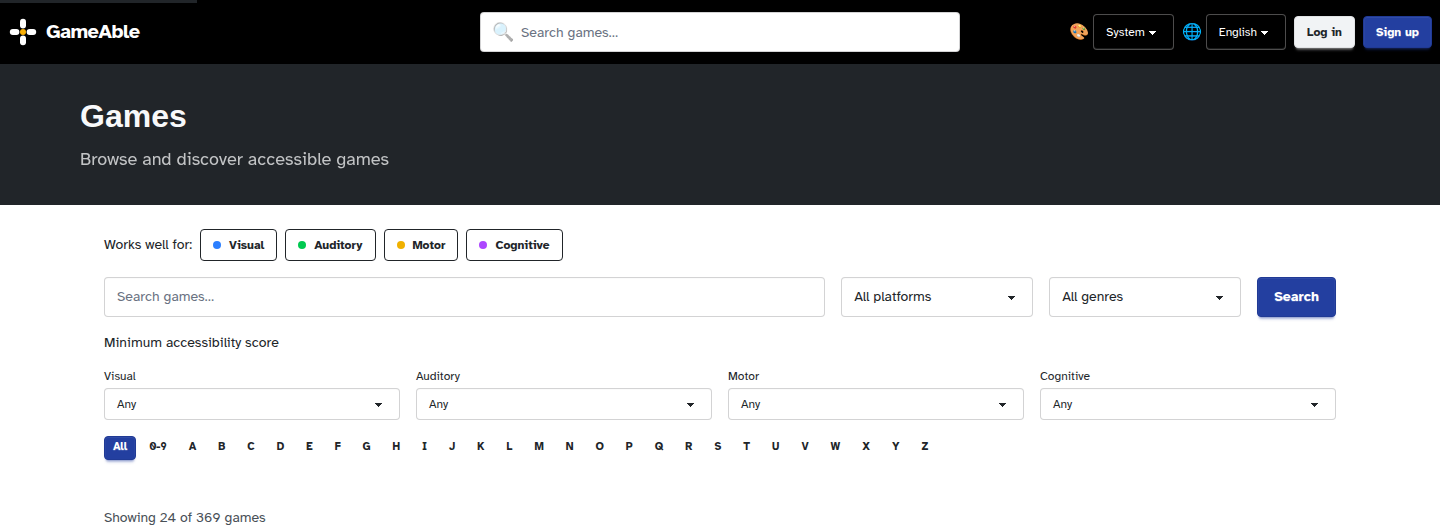Filter games starting with F

tap(338, 447)
